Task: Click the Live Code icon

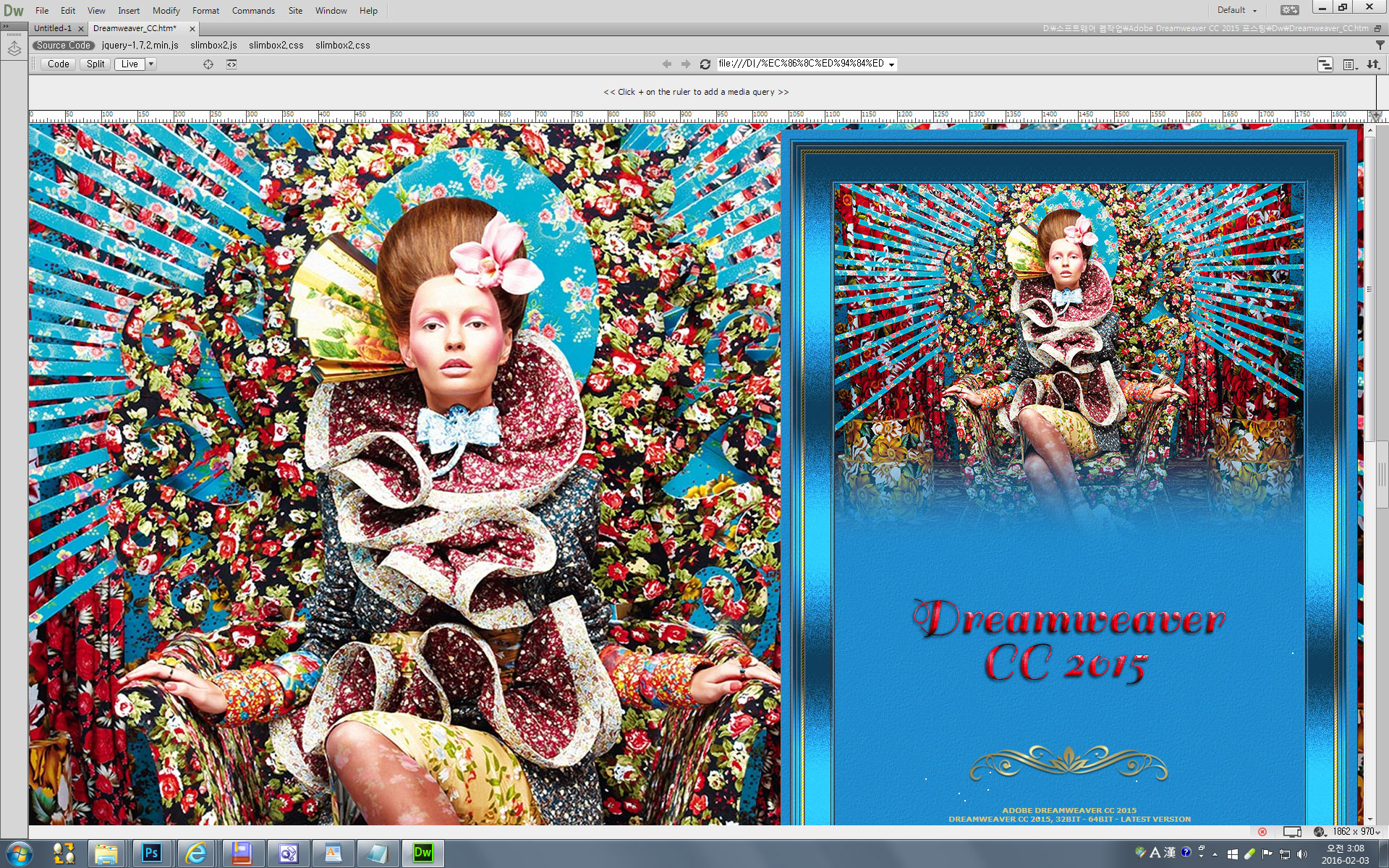Action: (x=231, y=64)
